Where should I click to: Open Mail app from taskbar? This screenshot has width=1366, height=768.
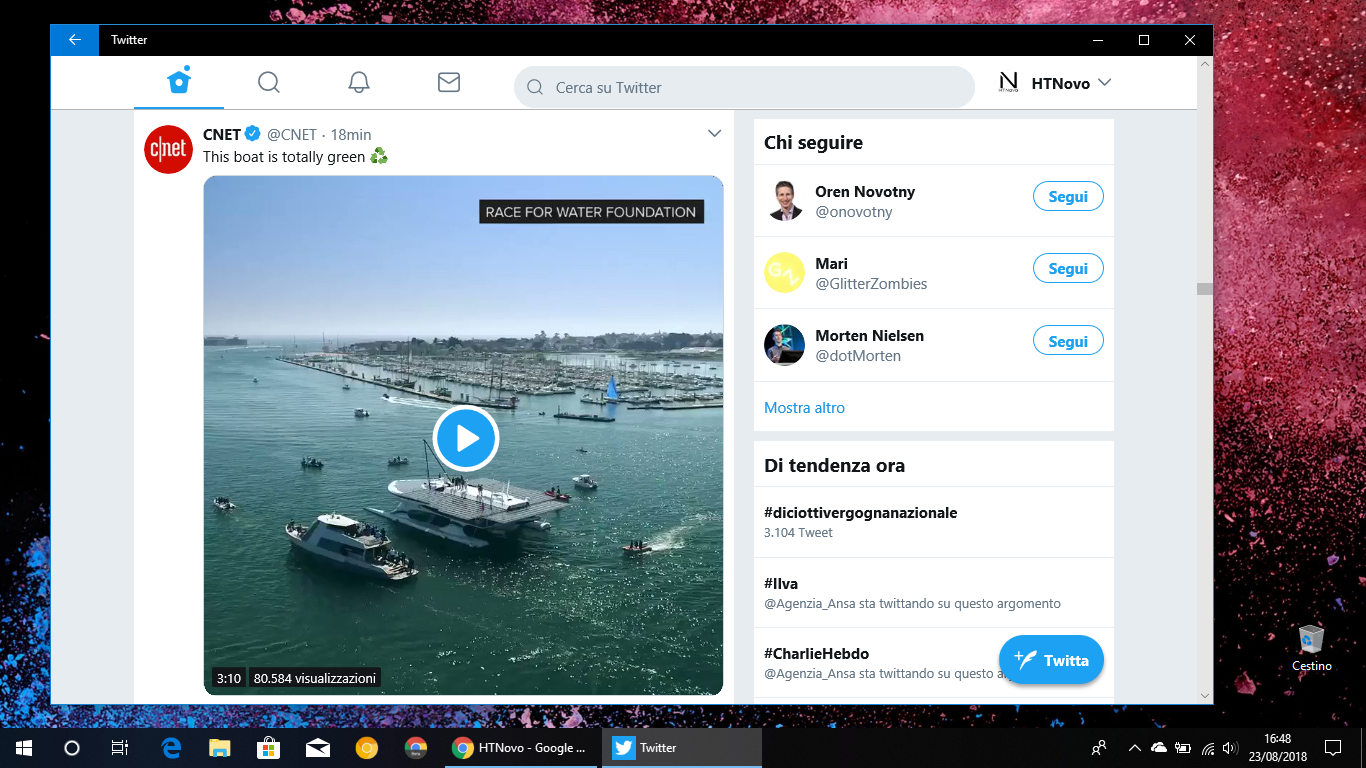pos(318,747)
